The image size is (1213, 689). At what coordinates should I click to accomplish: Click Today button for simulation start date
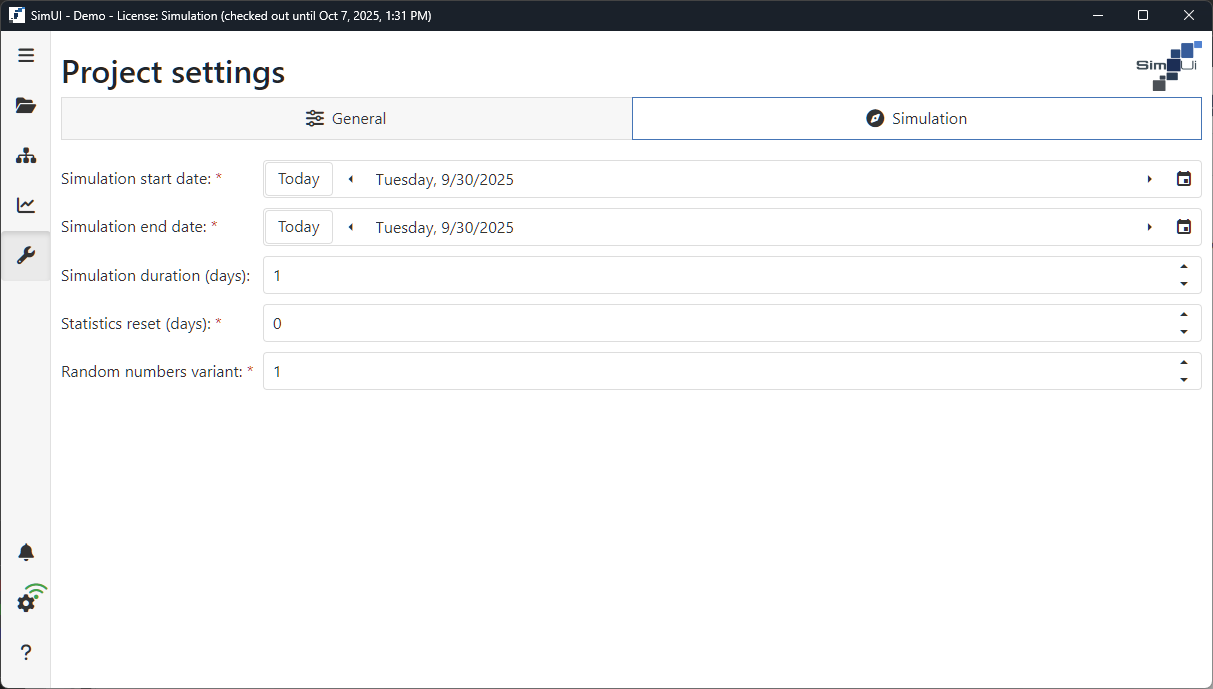(299, 179)
